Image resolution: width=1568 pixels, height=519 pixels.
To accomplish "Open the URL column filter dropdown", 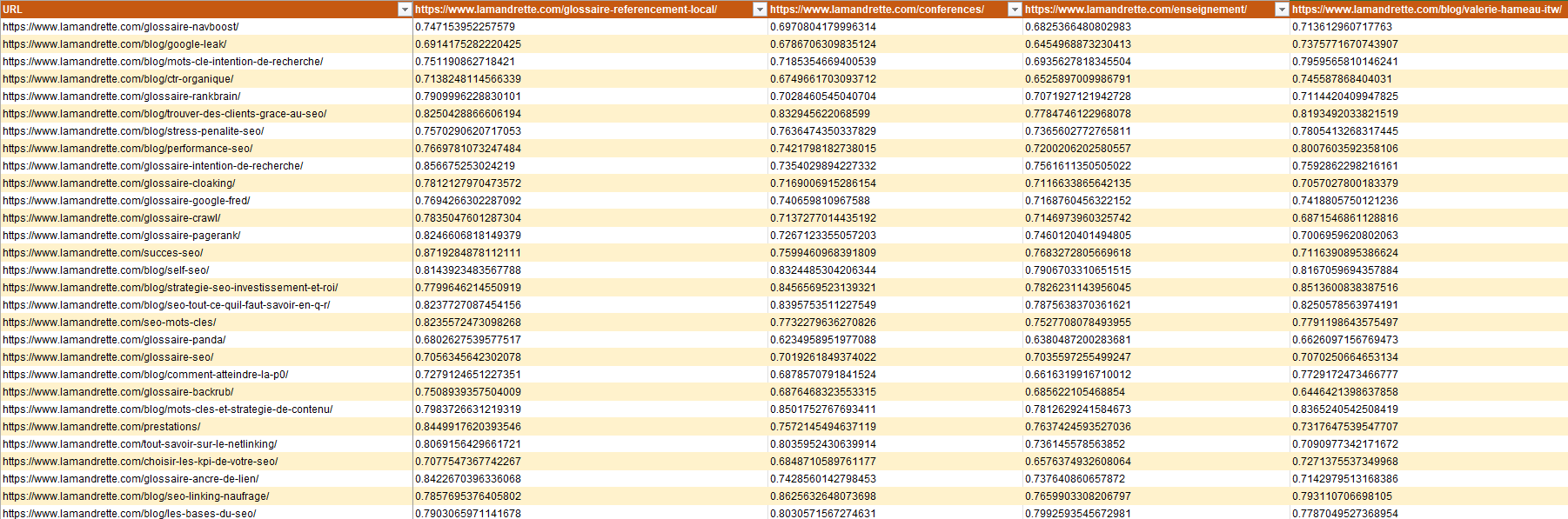I will (x=404, y=10).
